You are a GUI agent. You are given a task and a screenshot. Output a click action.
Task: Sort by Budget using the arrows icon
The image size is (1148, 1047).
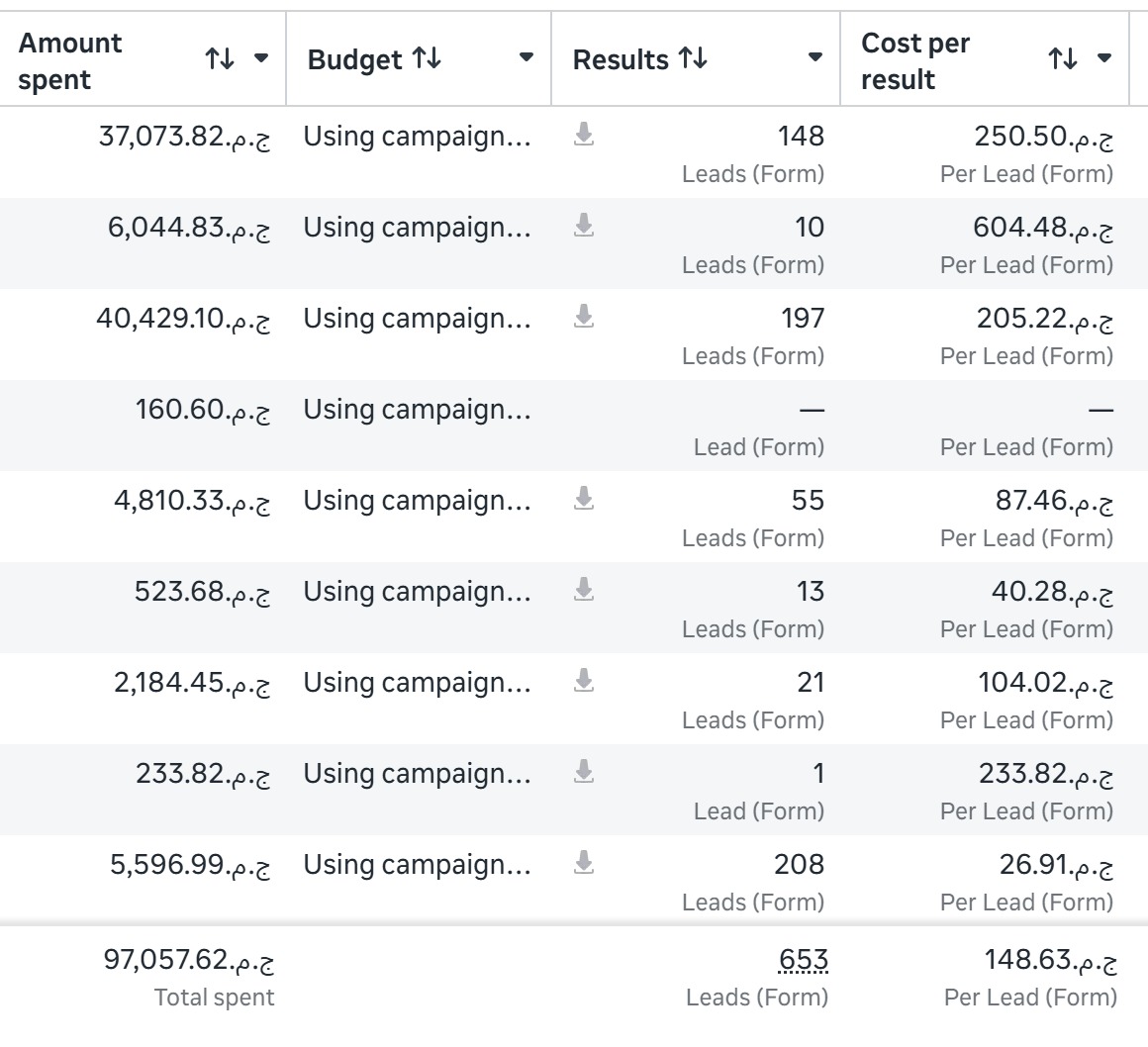pyautogui.click(x=427, y=57)
